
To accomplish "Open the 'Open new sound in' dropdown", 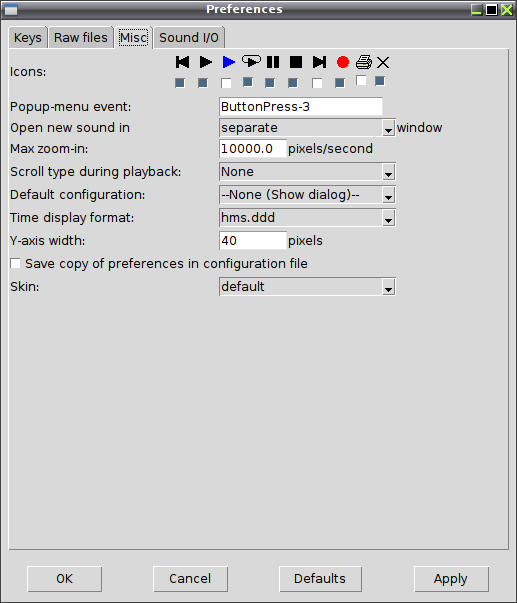I will [x=307, y=128].
